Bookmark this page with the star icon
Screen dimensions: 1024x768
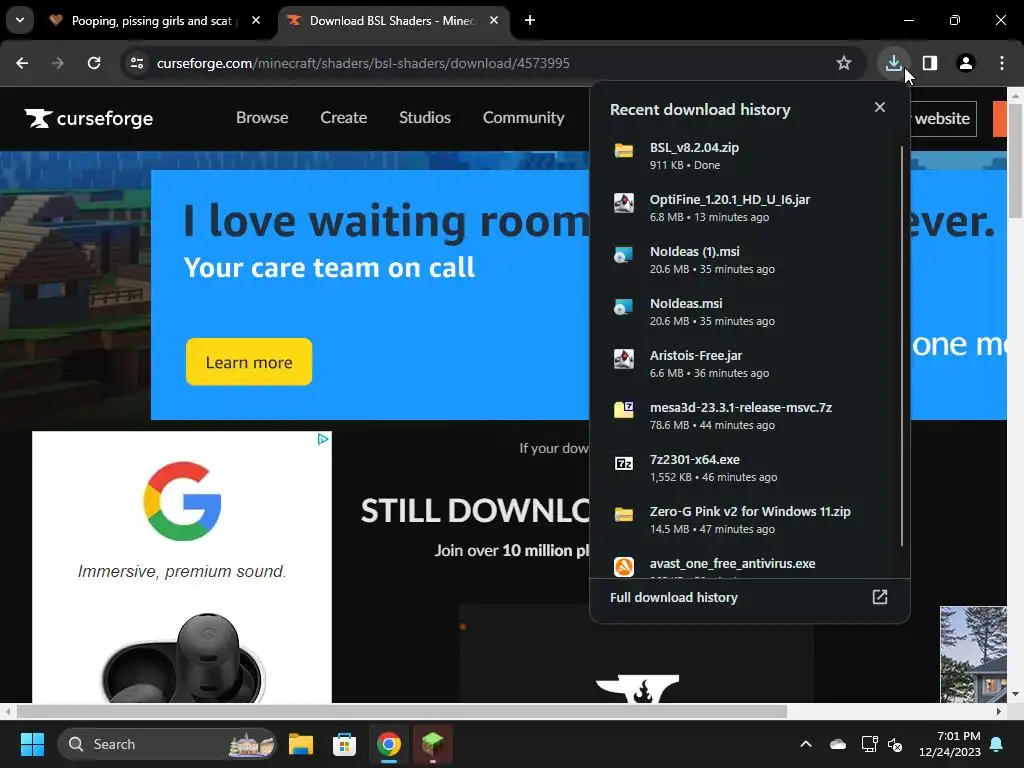(x=844, y=63)
